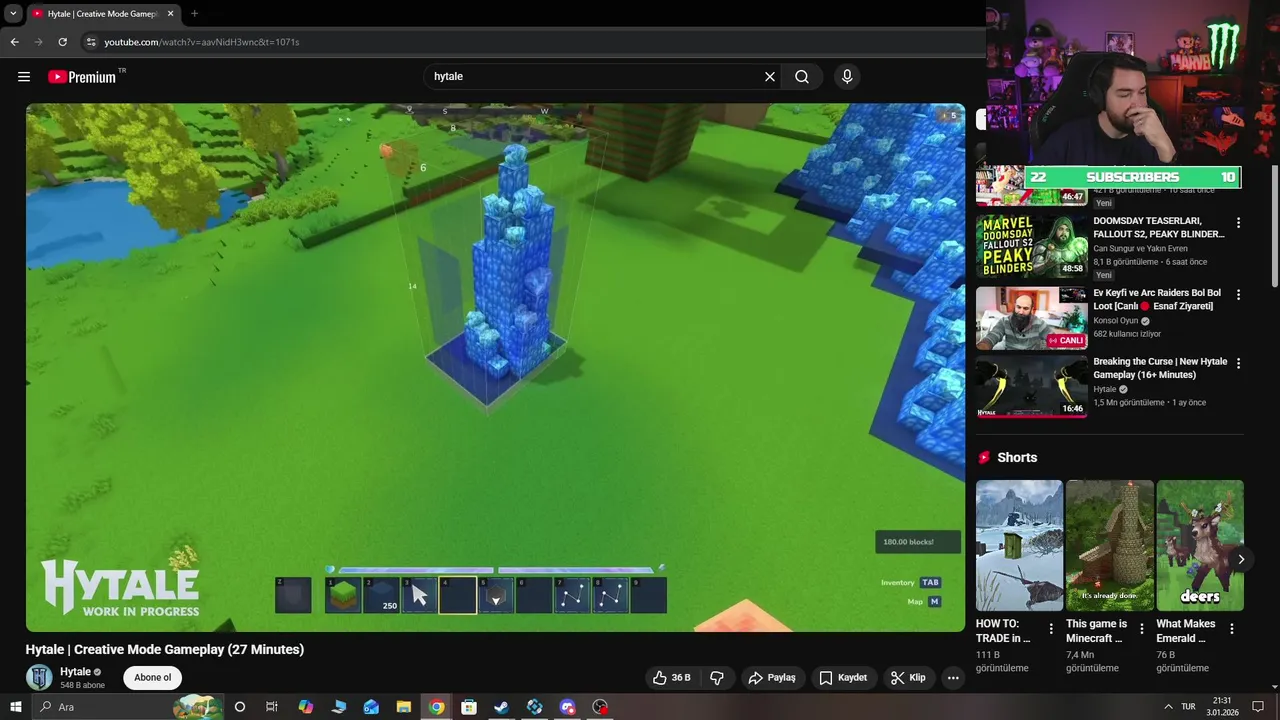View site information icon in address bar

pyautogui.click(x=91, y=42)
